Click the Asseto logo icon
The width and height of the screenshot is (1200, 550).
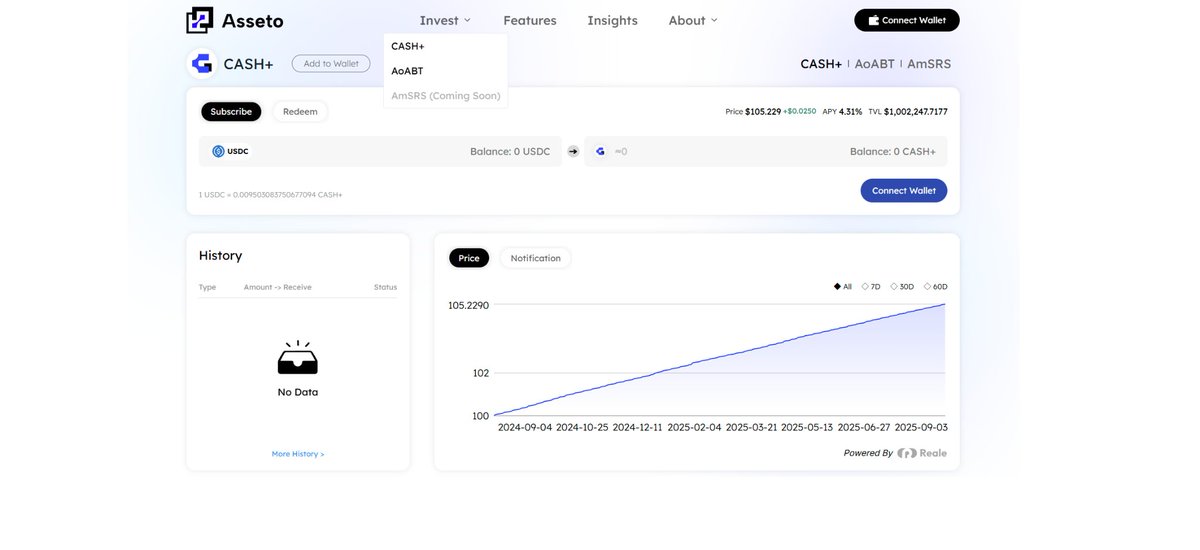[x=200, y=20]
